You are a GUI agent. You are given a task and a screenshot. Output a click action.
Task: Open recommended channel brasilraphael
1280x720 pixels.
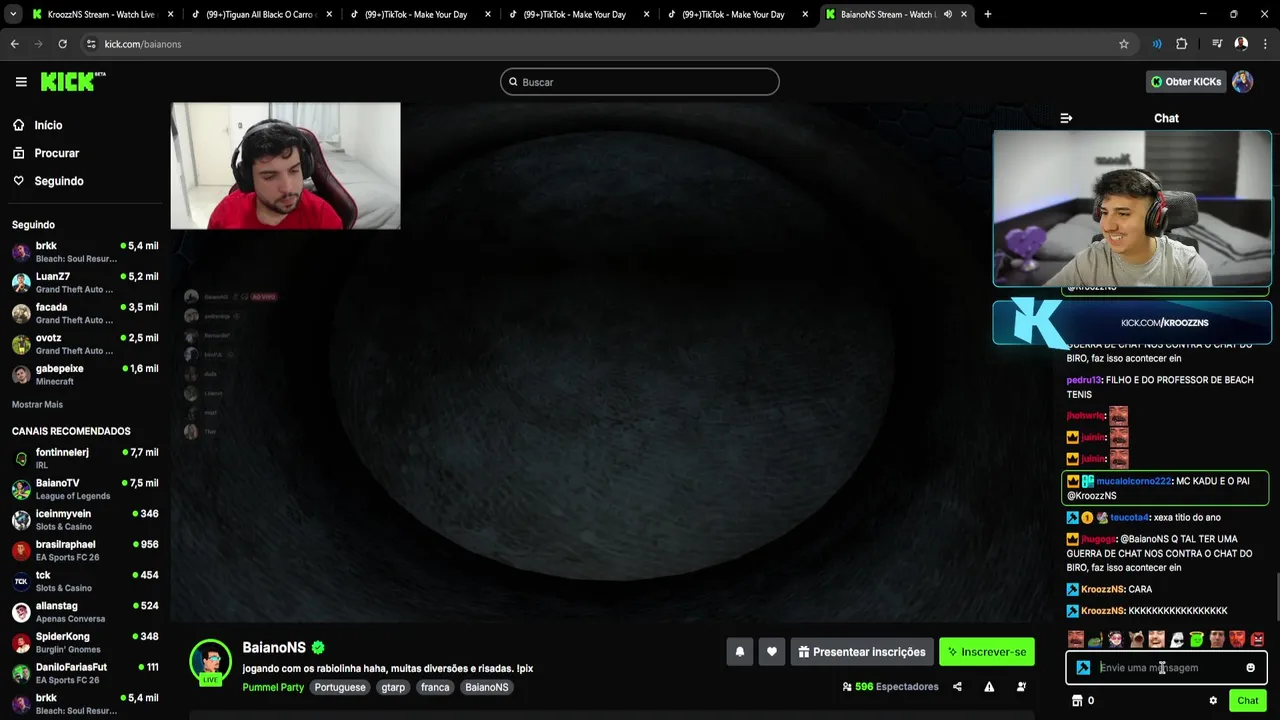tap(85, 551)
